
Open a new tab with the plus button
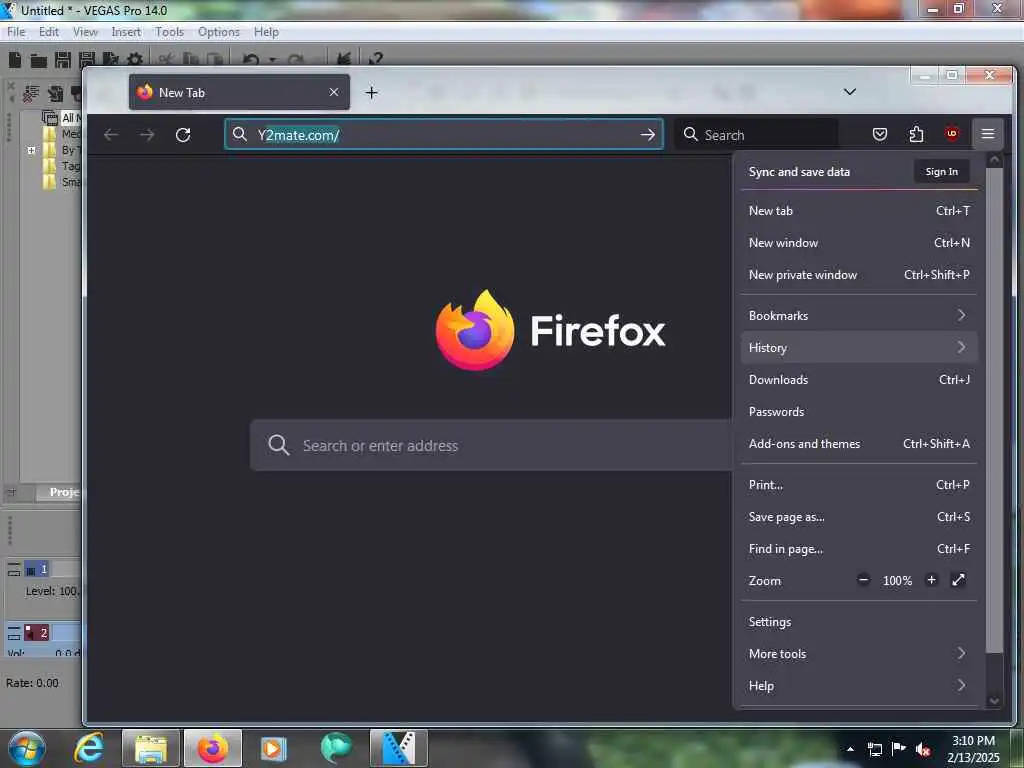pyautogui.click(x=372, y=93)
